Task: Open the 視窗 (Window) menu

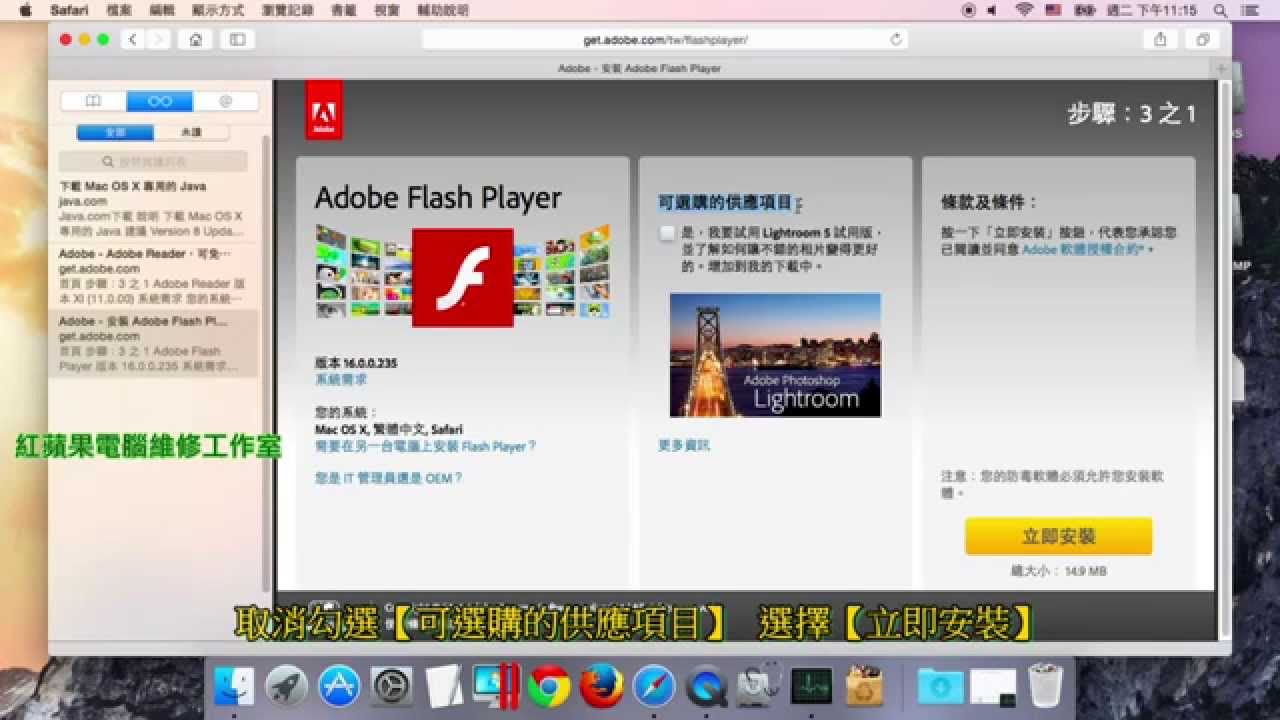Action: 388,10
